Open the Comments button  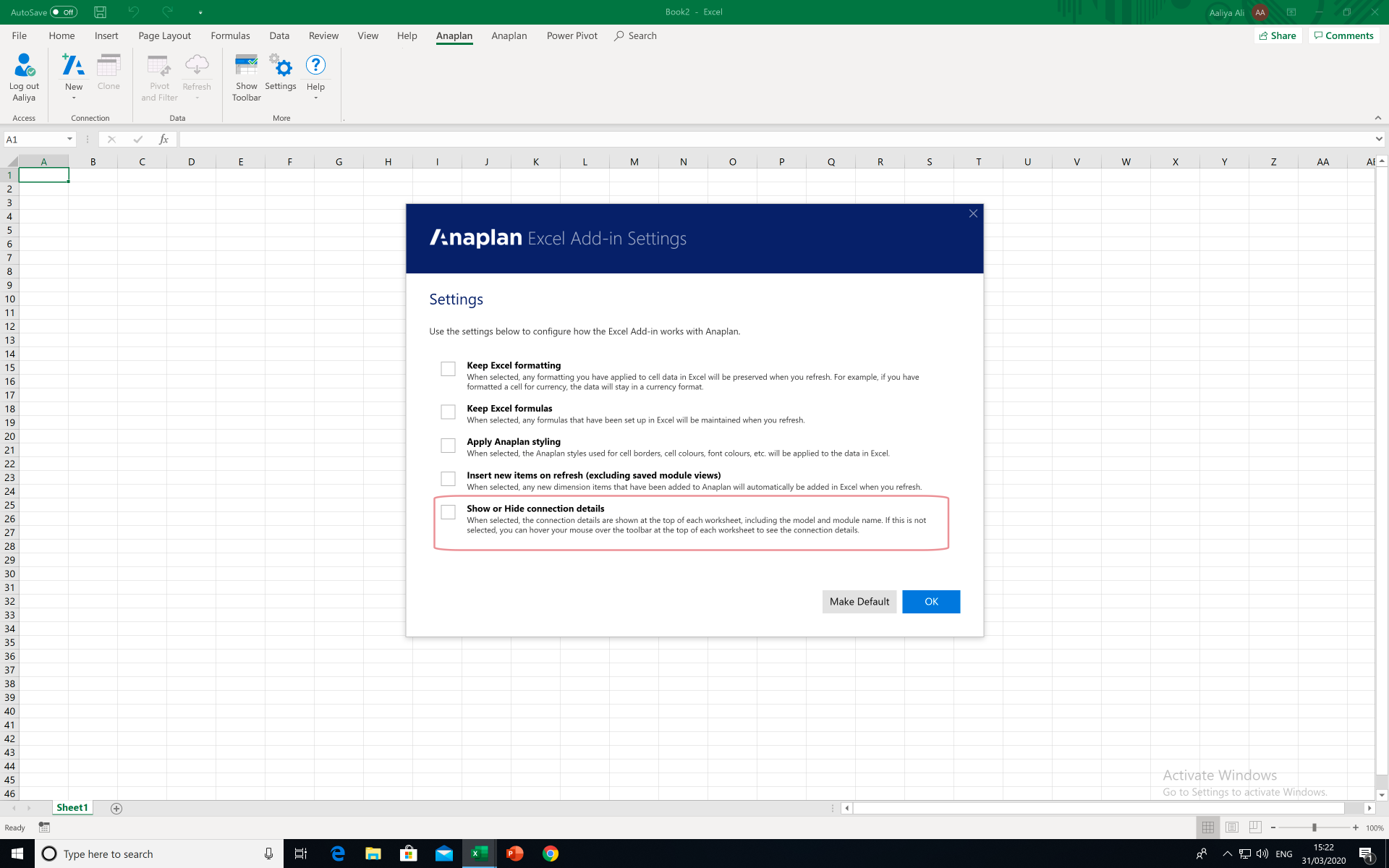1343,35
